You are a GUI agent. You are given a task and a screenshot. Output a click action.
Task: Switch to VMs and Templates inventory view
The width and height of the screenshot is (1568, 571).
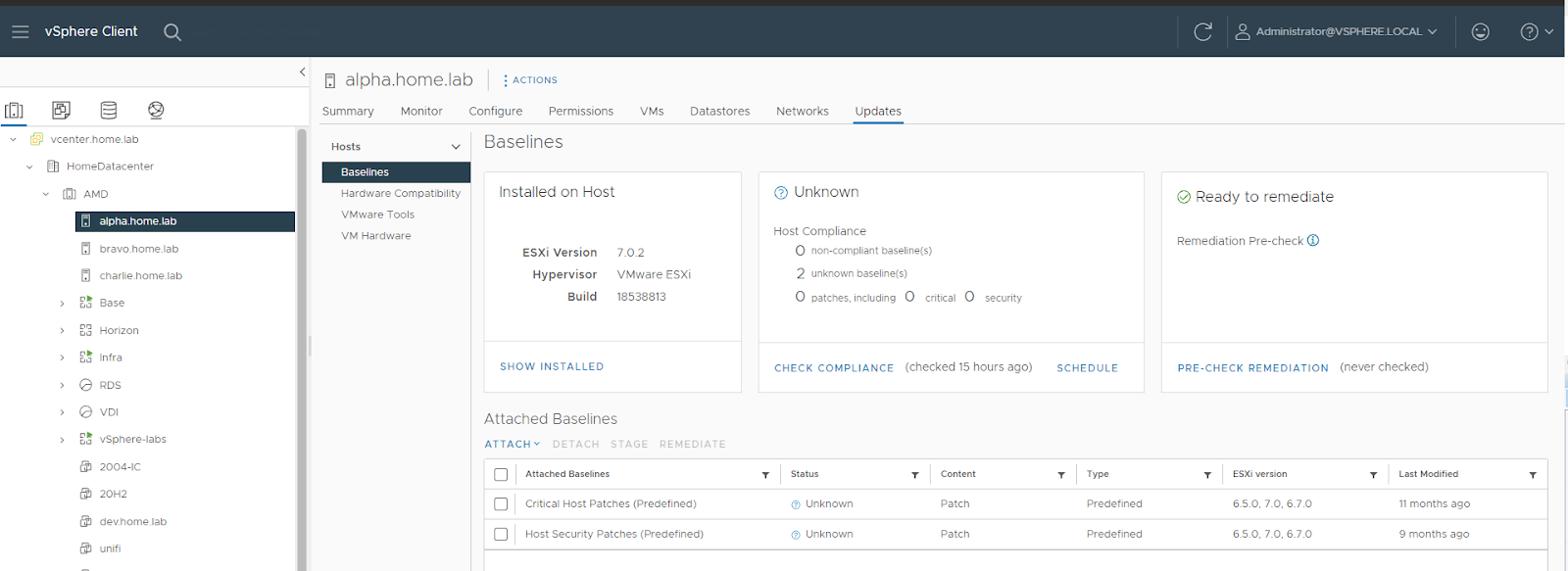pyautogui.click(x=61, y=110)
